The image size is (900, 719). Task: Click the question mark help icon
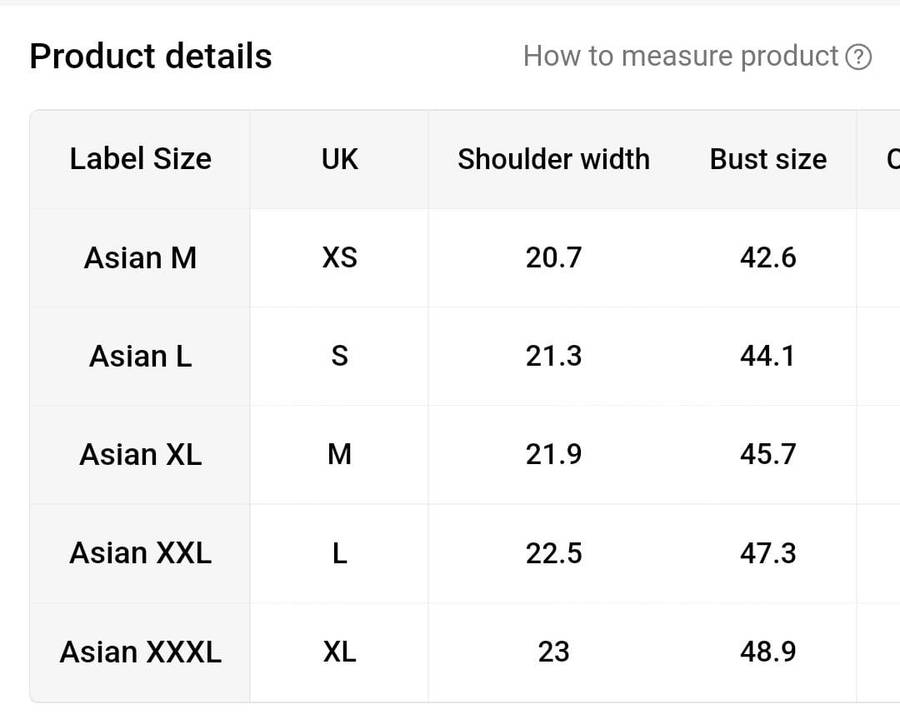click(x=858, y=57)
